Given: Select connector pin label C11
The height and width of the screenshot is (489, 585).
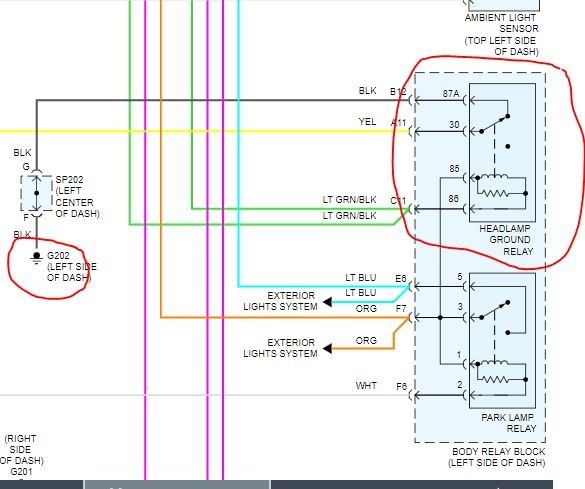Looking at the screenshot, I should click(398, 201).
